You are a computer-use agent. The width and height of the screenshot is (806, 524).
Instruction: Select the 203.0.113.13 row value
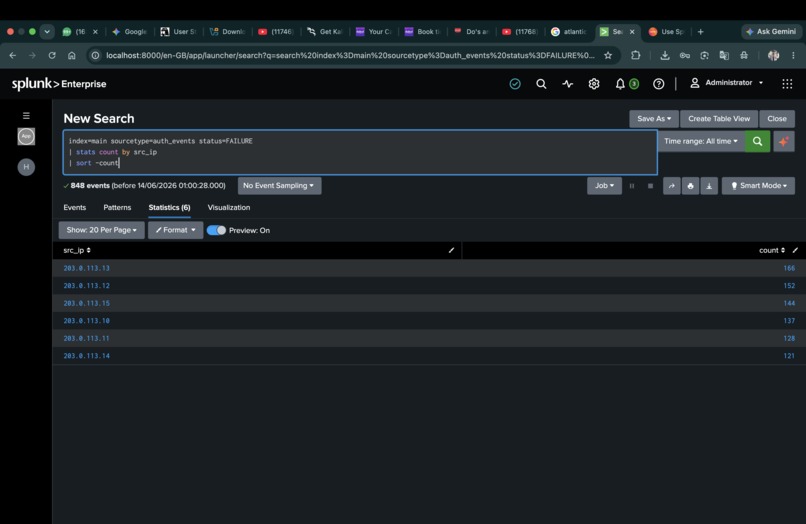click(x=86, y=268)
